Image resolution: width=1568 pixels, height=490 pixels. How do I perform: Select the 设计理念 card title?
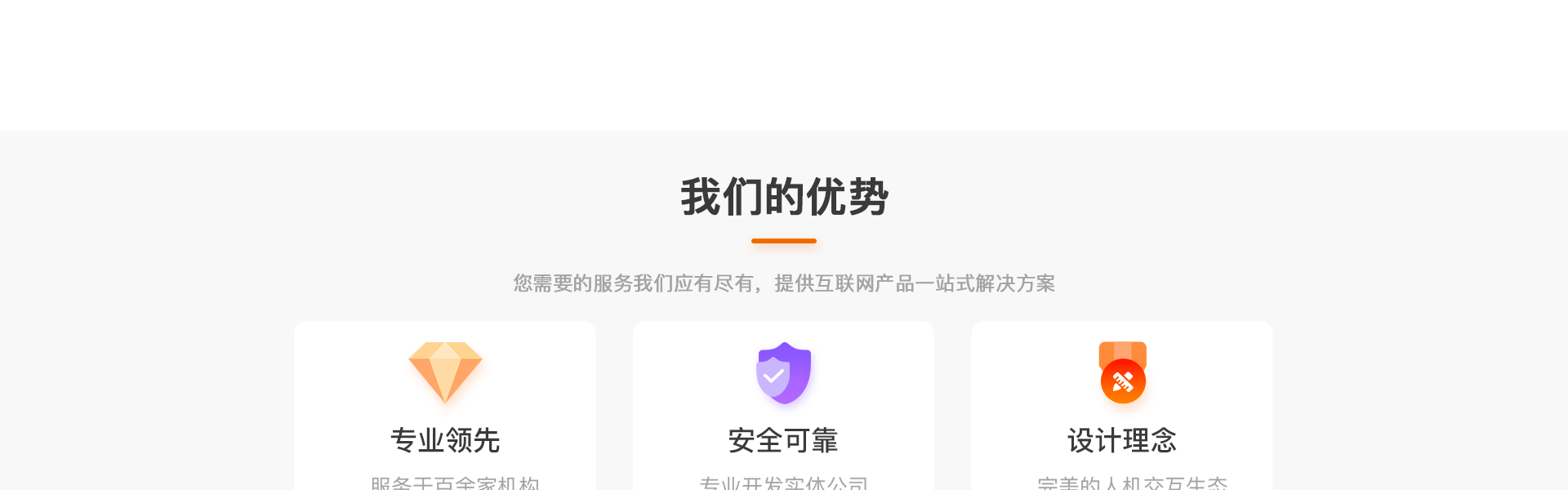pyautogui.click(x=1122, y=440)
